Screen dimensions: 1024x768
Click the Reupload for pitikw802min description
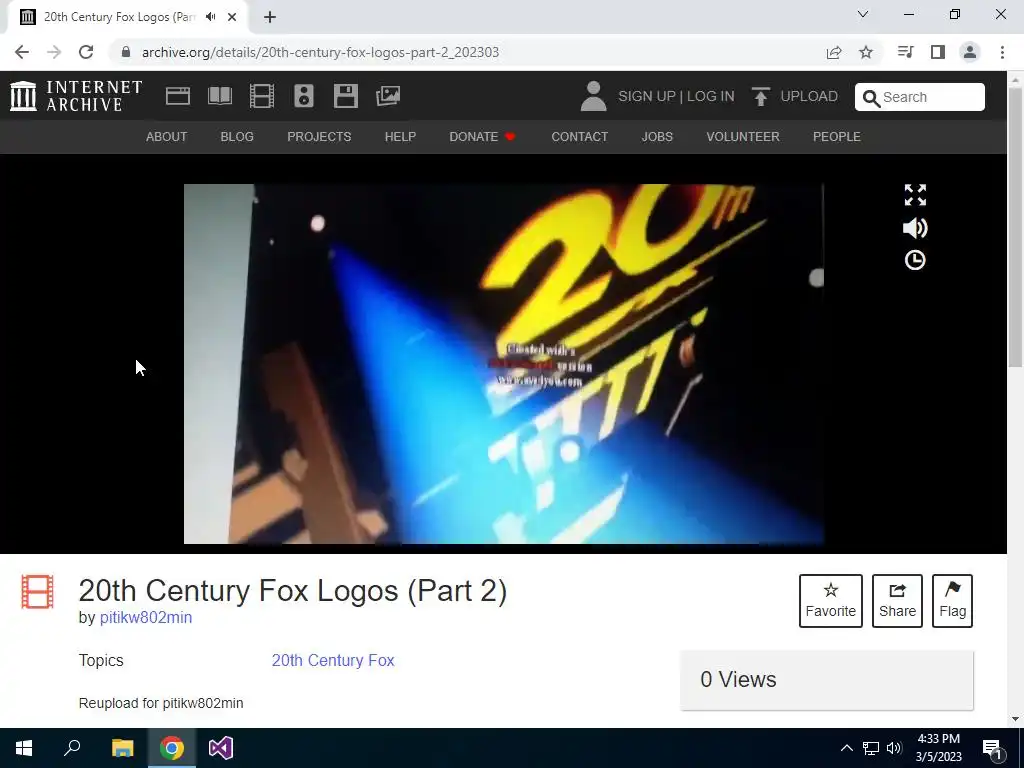161,703
